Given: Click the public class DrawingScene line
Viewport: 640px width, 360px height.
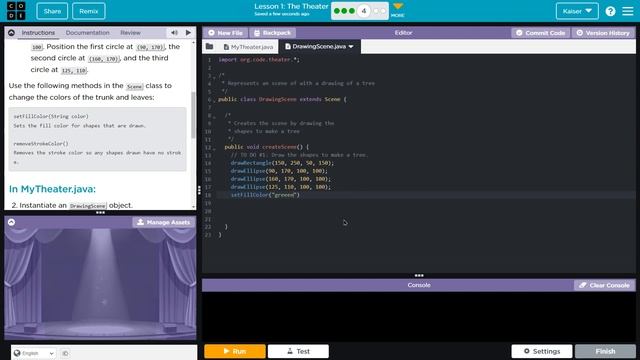Looking at the screenshot, I should [x=282, y=99].
